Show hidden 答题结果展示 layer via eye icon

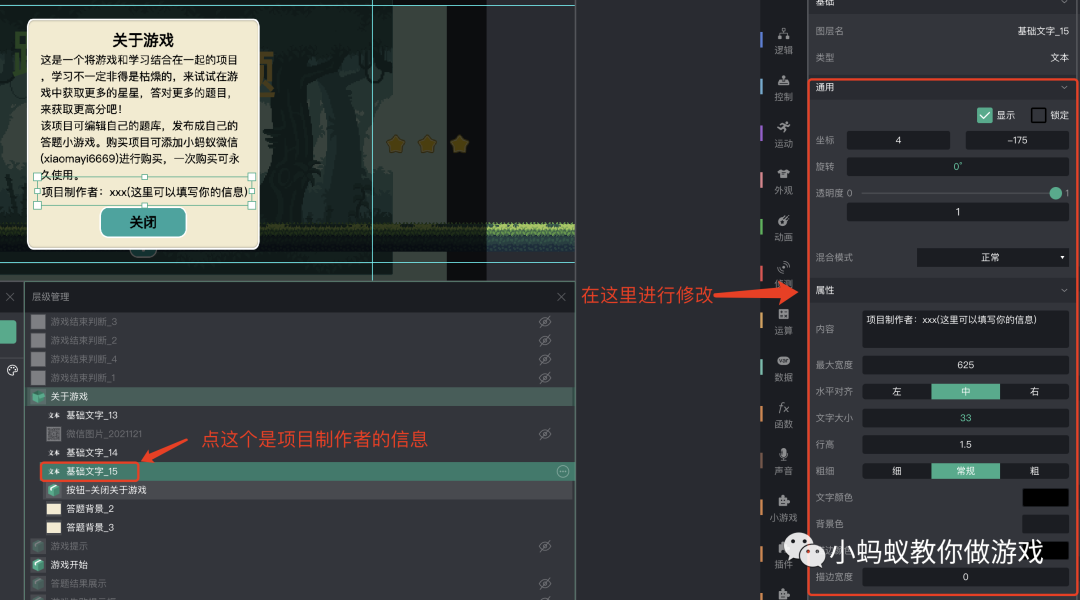point(545,583)
